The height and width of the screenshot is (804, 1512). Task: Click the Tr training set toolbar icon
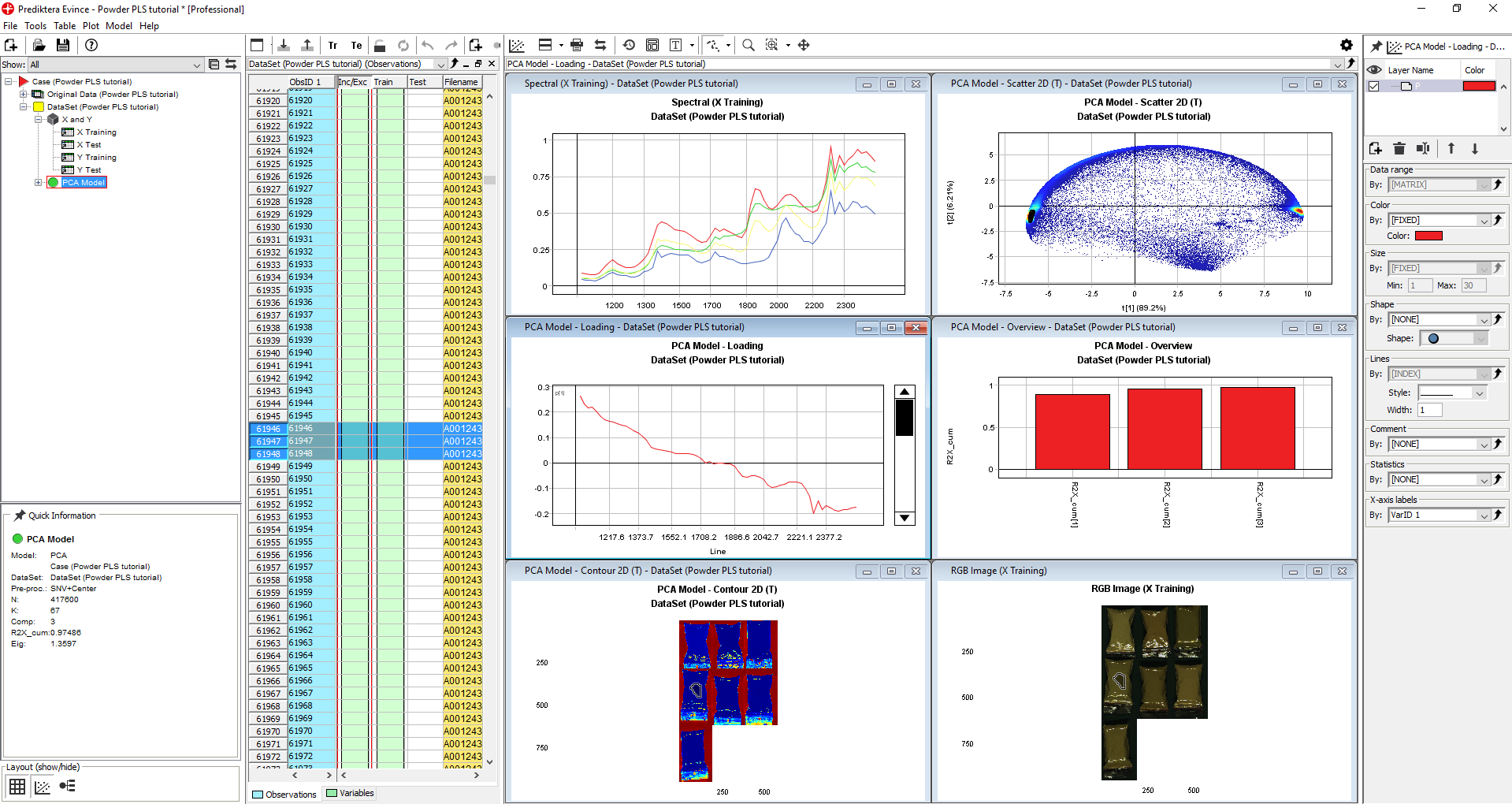tap(332, 46)
